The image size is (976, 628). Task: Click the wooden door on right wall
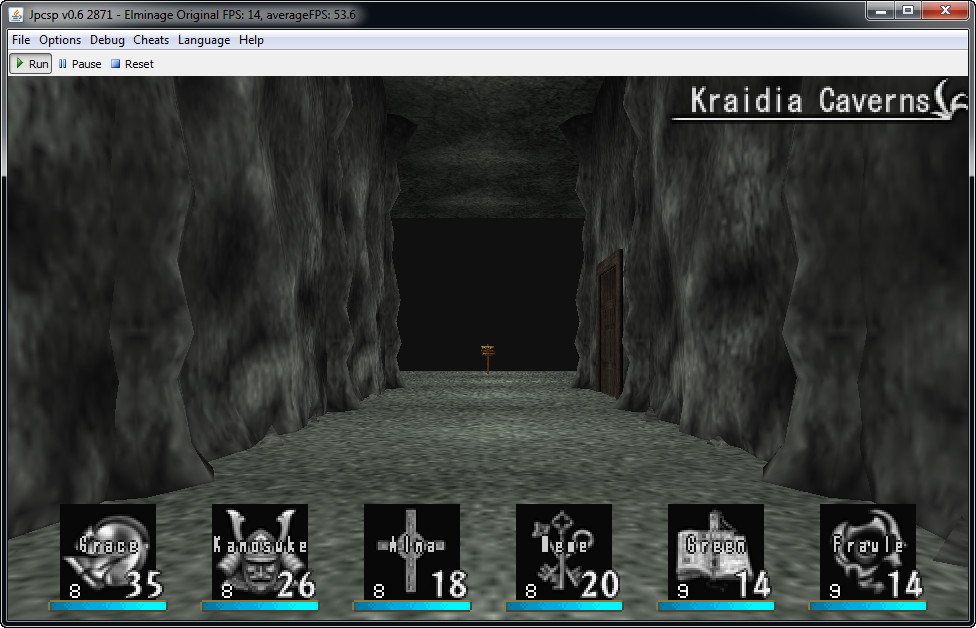tap(610, 324)
